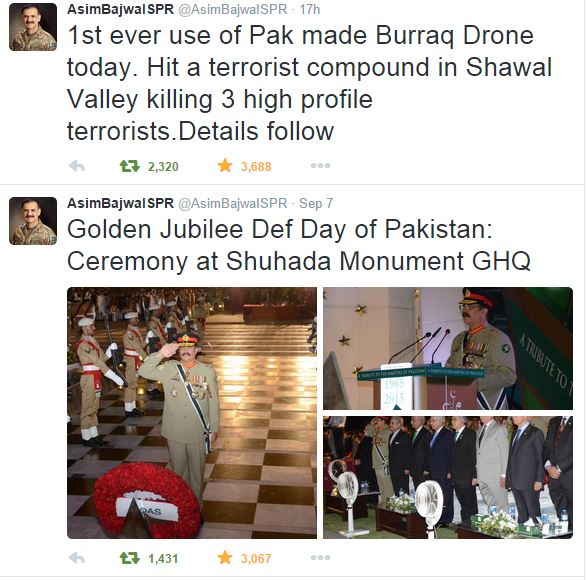Retweet the Burraq Drone tweet

coord(130,166)
